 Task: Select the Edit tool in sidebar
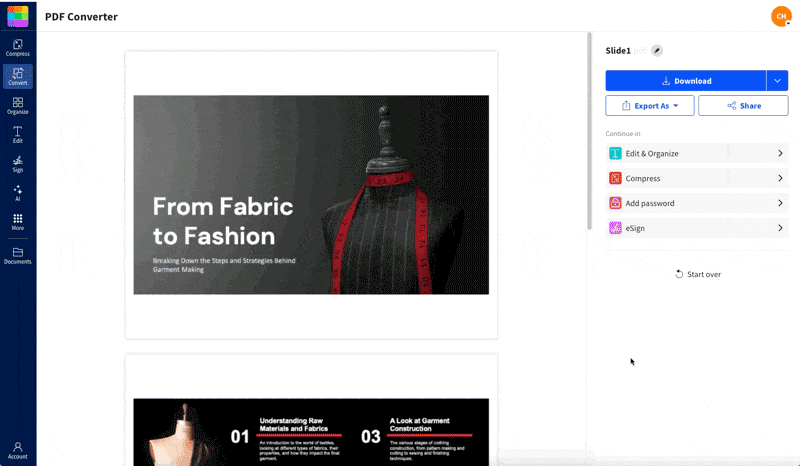[x=18, y=134]
